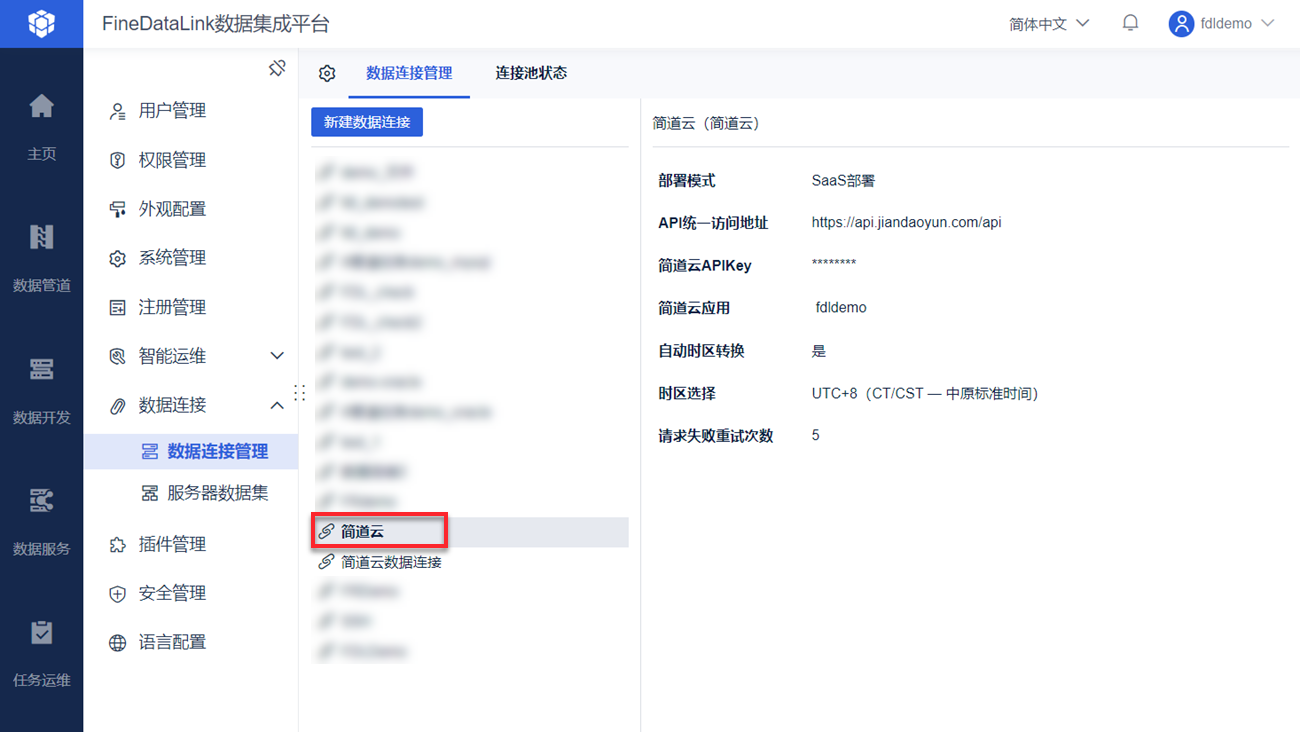This screenshot has height=732, width=1300.
Task: Click the 请求失败重试次数 value 5
Action: pyautogui.click(x=816, y=435)
